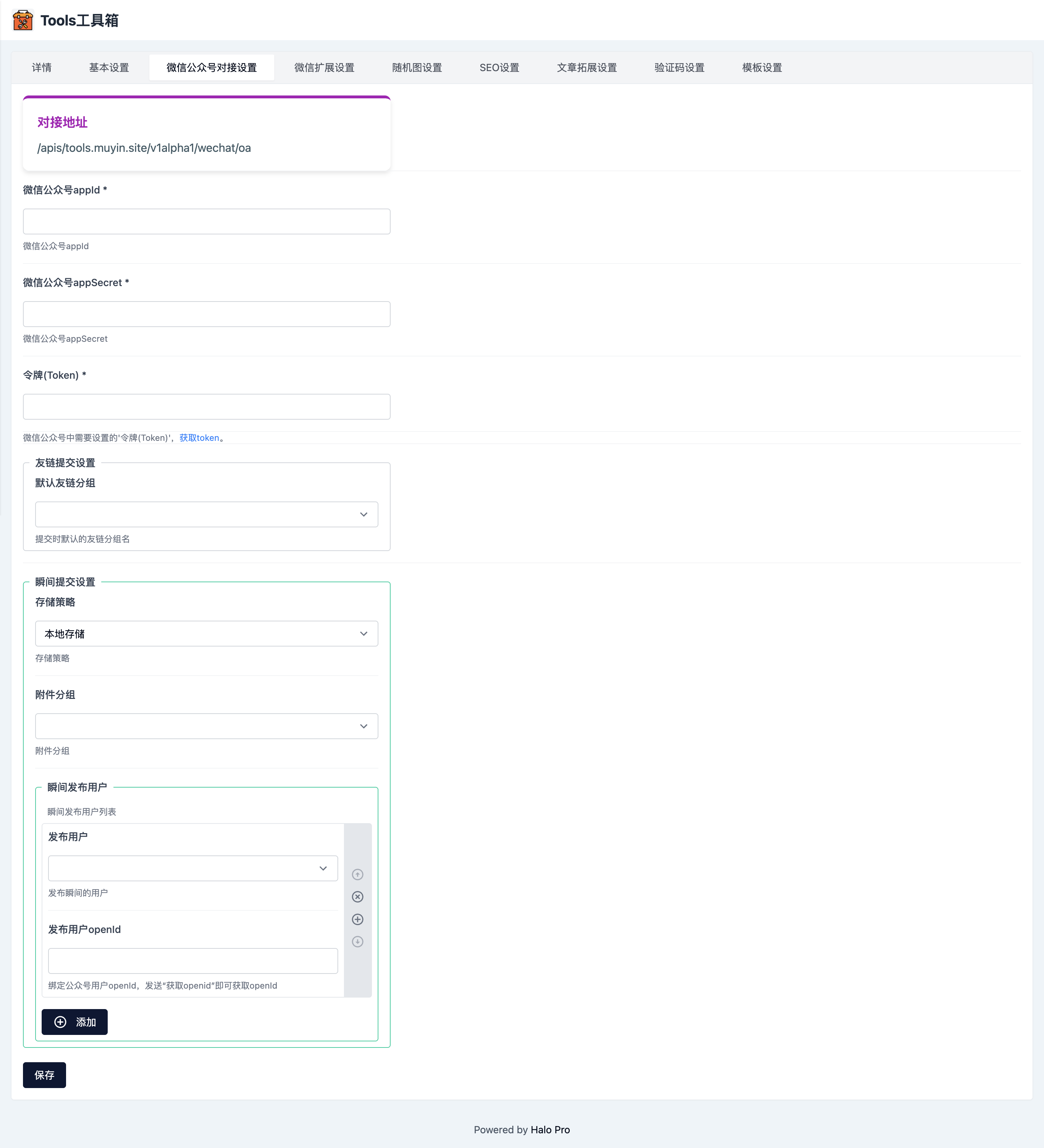This screenshot has height=1148, width=1044.
Task: Click the 保存 save button
Action: 44,1075
